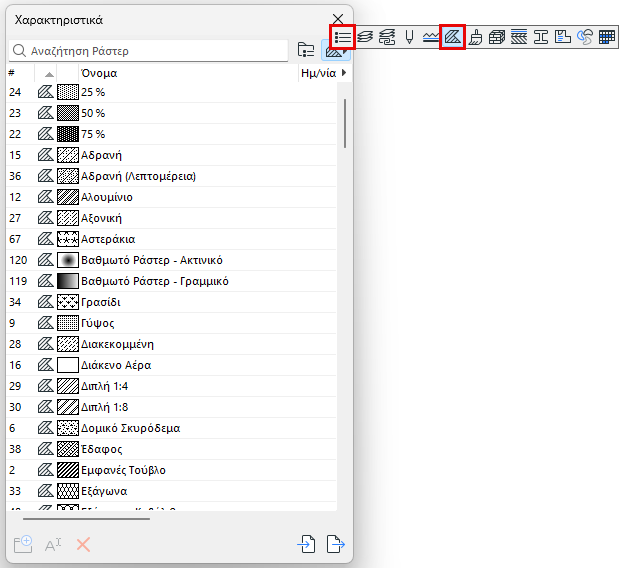Toggle the folder view icon next to the search field
Viewport: 622px width, 568px height.
[x=306, y=50]
